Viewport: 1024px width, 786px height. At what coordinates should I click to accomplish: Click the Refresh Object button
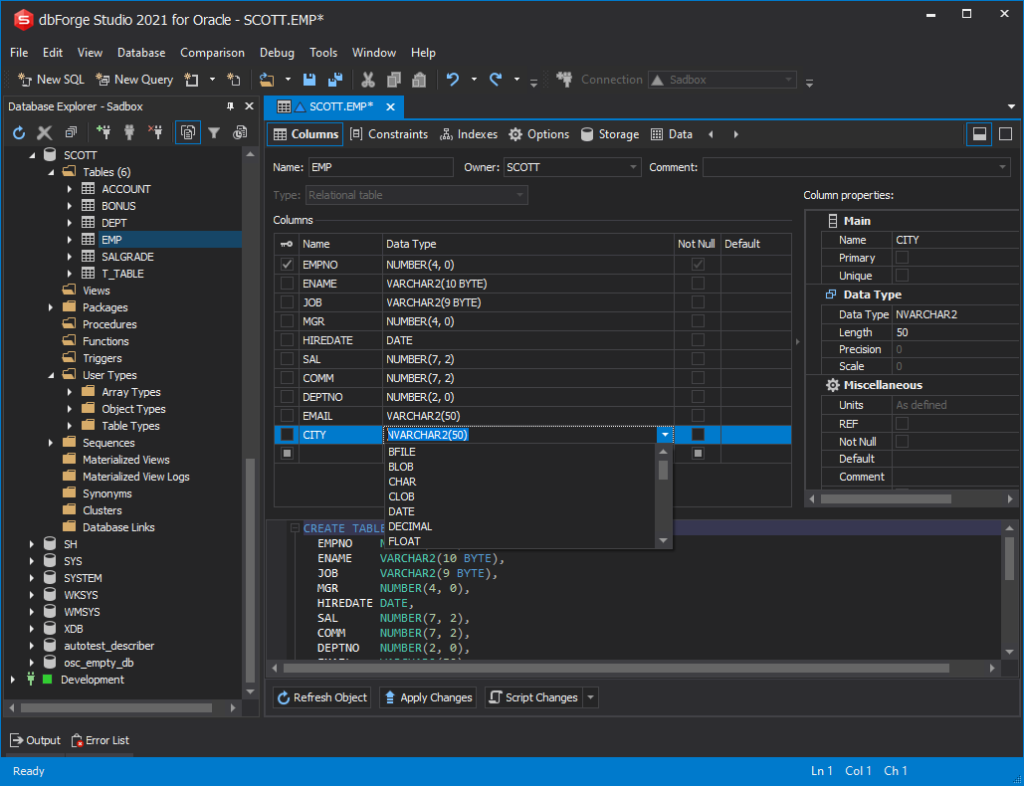click(x=321, y=697)
